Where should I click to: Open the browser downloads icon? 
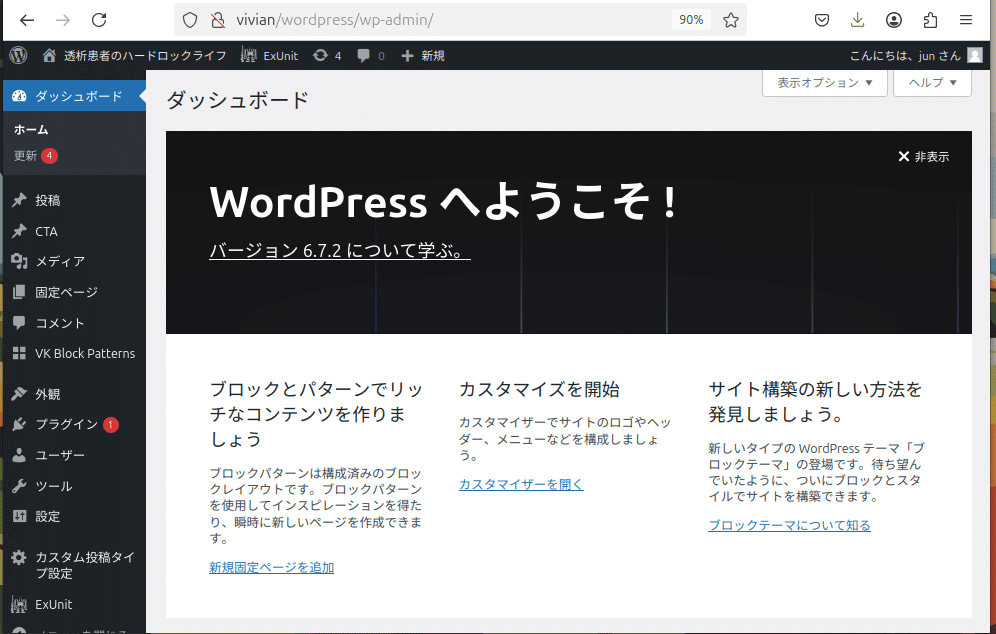[858, 20]
